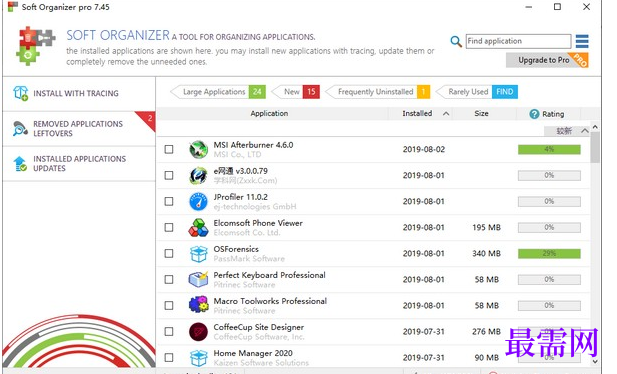This screenshot has height=374, width=617.
Task: Click MSI Afterburner 4% rating bar
Action: (549, 149)
